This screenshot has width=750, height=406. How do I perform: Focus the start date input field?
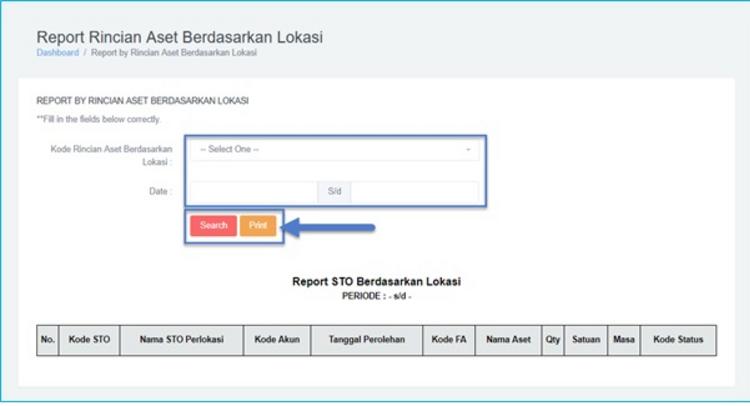[254, 190]
